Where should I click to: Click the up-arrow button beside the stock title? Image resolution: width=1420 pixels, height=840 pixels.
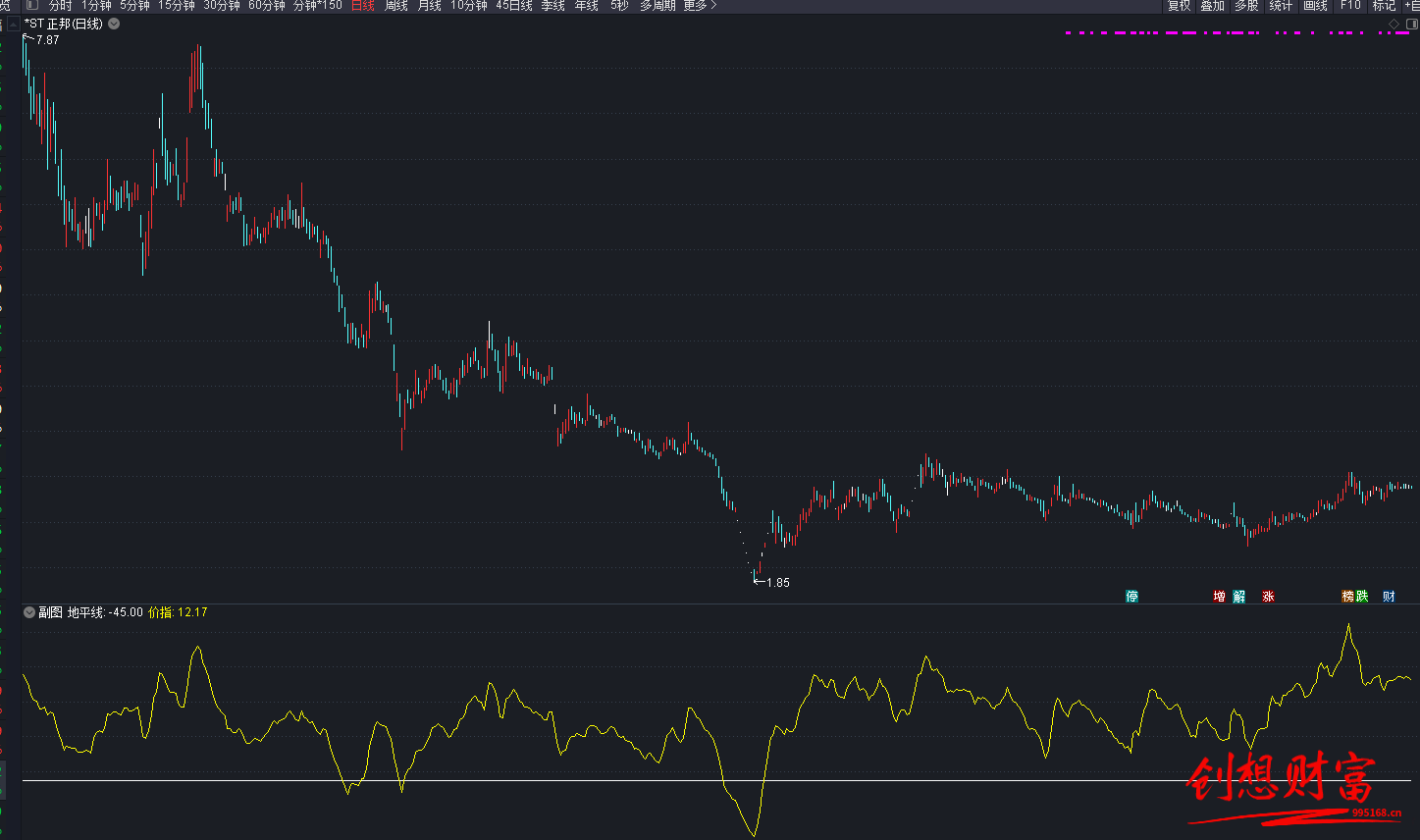point(13,24)
